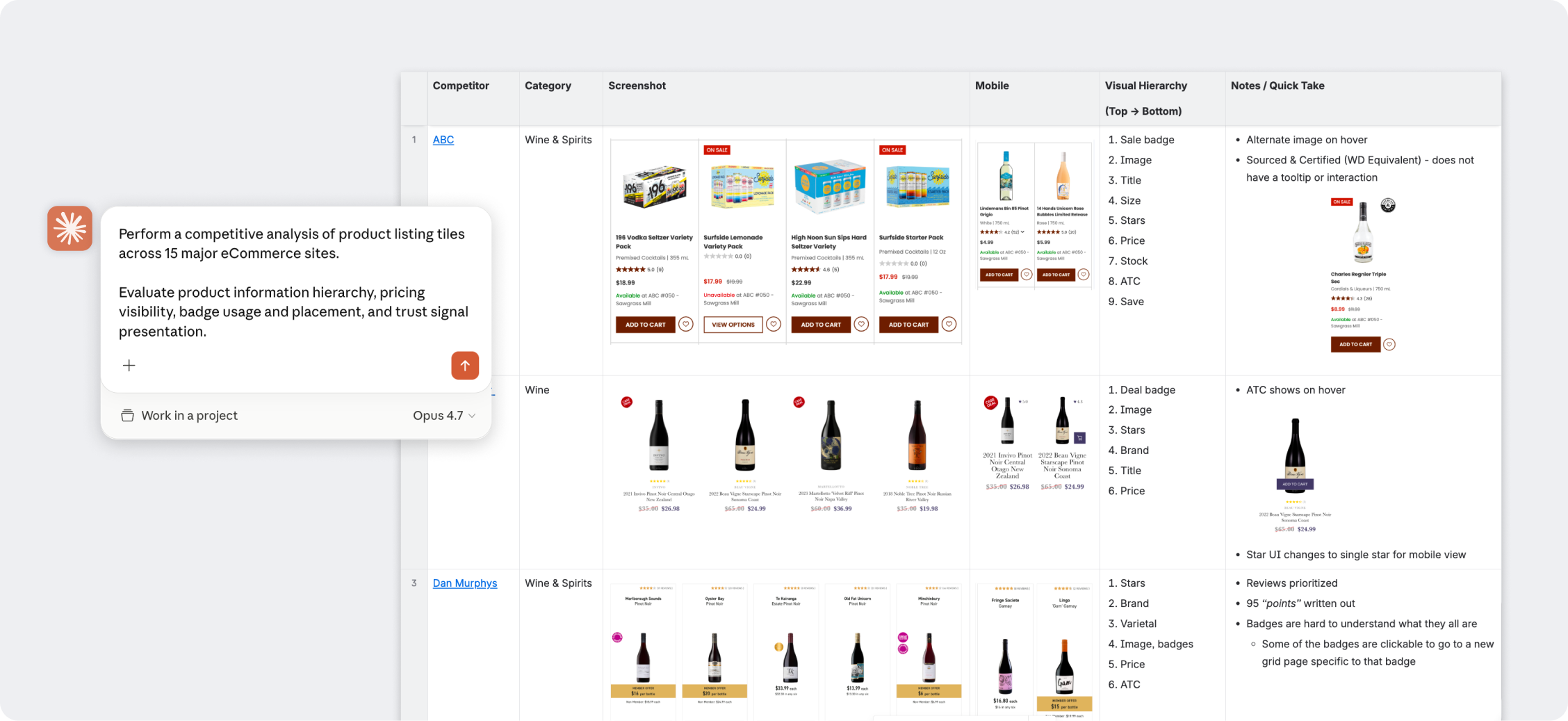The width and height of the screenshot is (1568, 721).
Task: Click the 2022 Beau Vigne Starscape bottle image
Action: pyautogui.click(x=745, y=435)
